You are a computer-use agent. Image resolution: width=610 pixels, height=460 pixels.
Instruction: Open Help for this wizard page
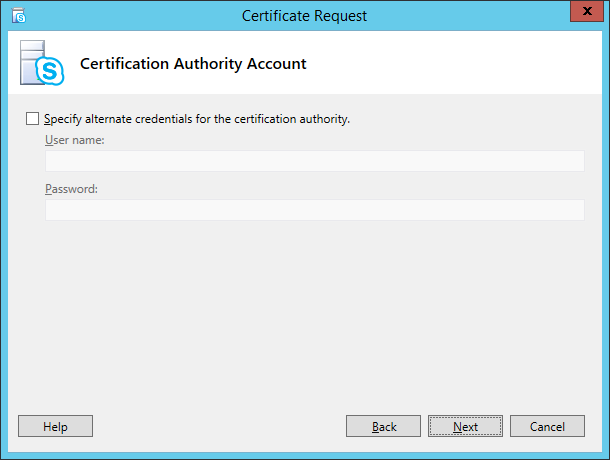pyautogui.click(x=55, y=426)
